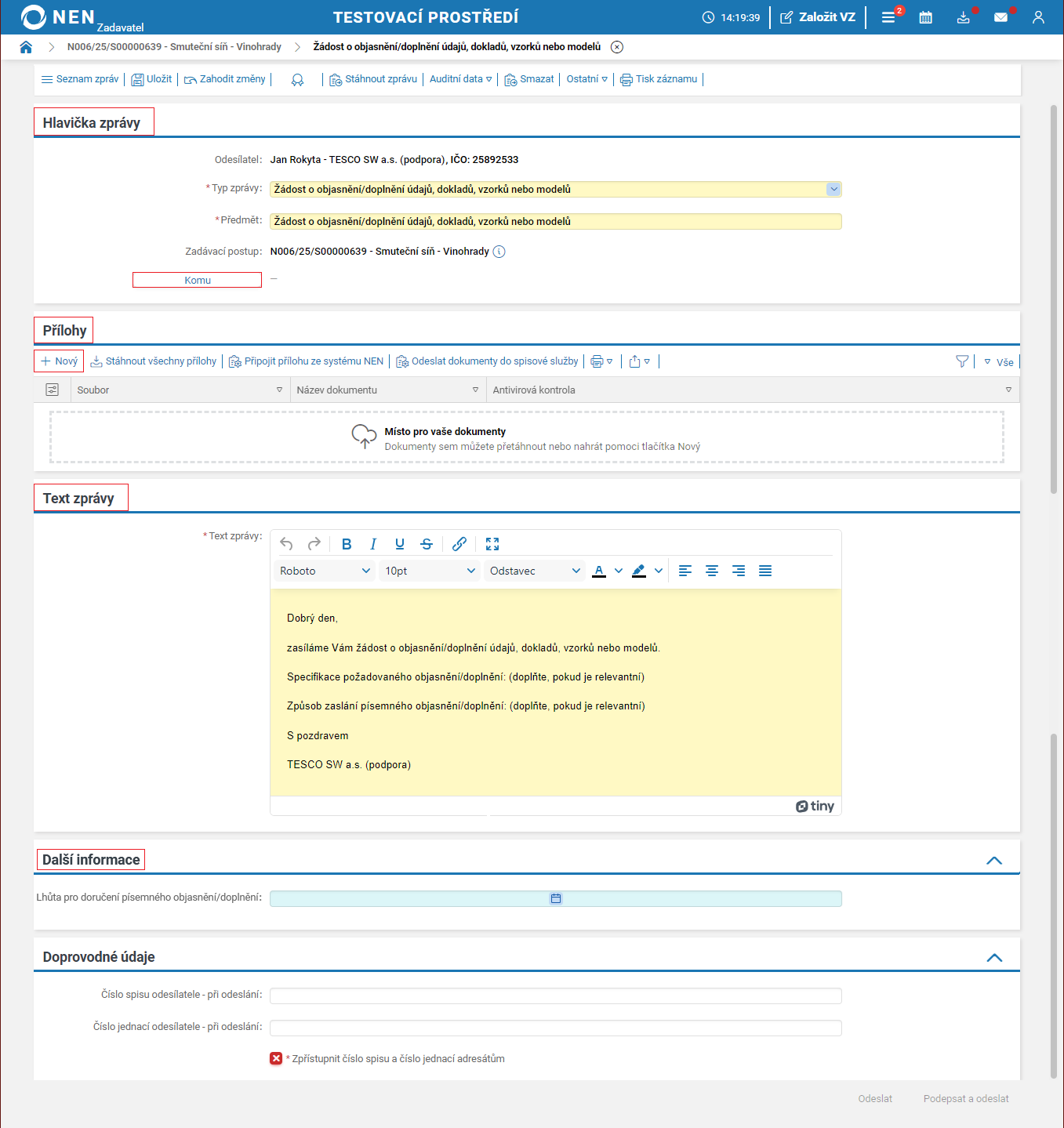
Task: Open the Antivirová kontrola column menu arrow
Action: [x=1008, y=390]
